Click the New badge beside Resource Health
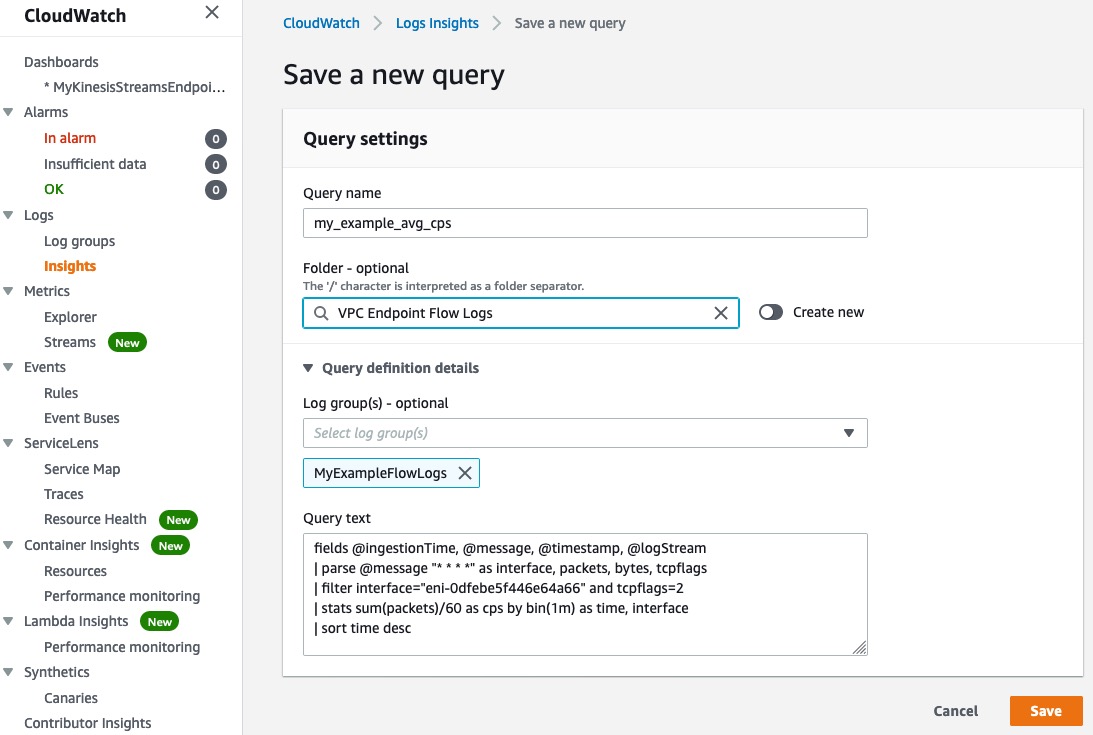 178,520
